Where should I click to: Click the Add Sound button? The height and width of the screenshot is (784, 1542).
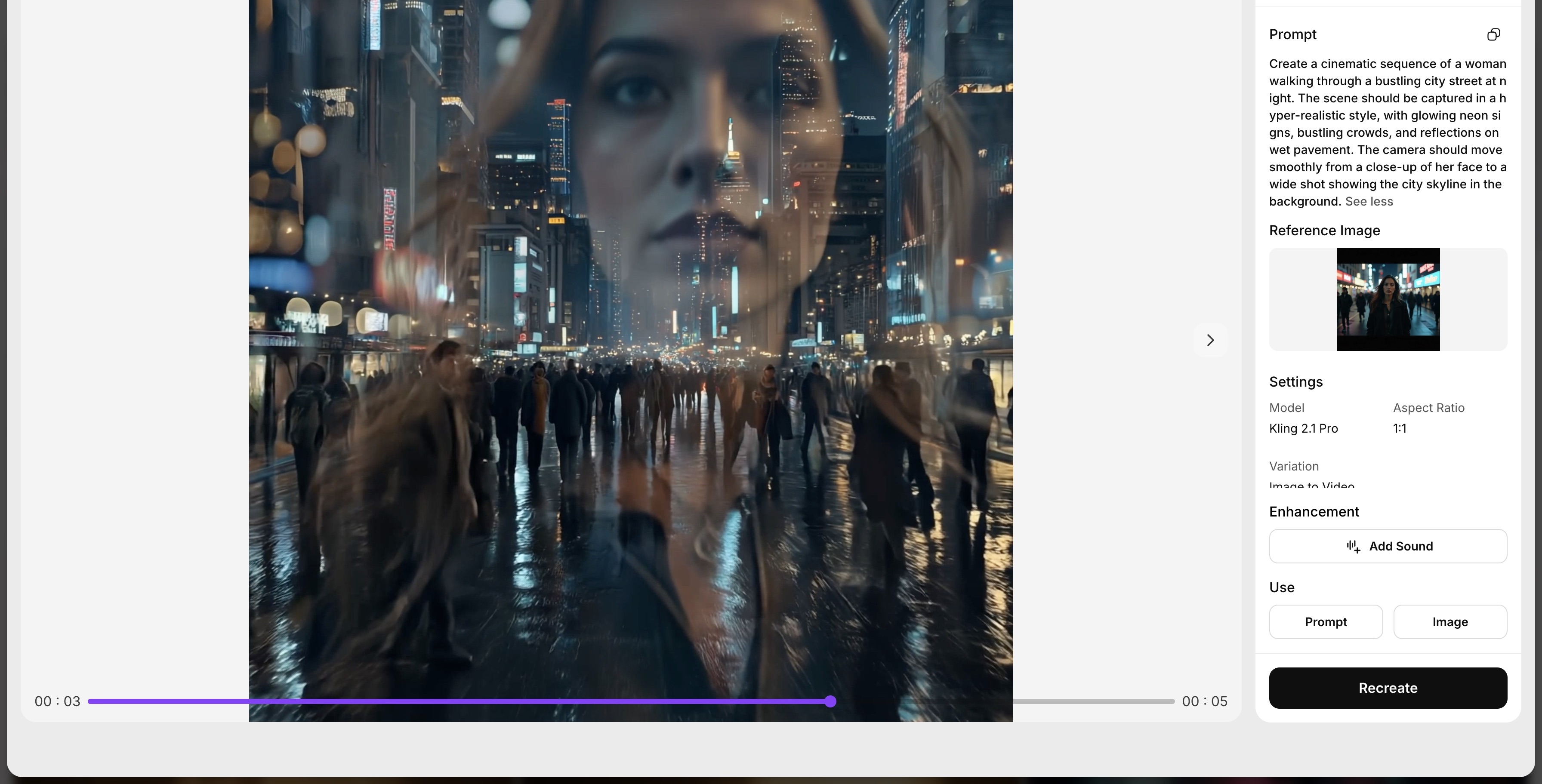1388,546
